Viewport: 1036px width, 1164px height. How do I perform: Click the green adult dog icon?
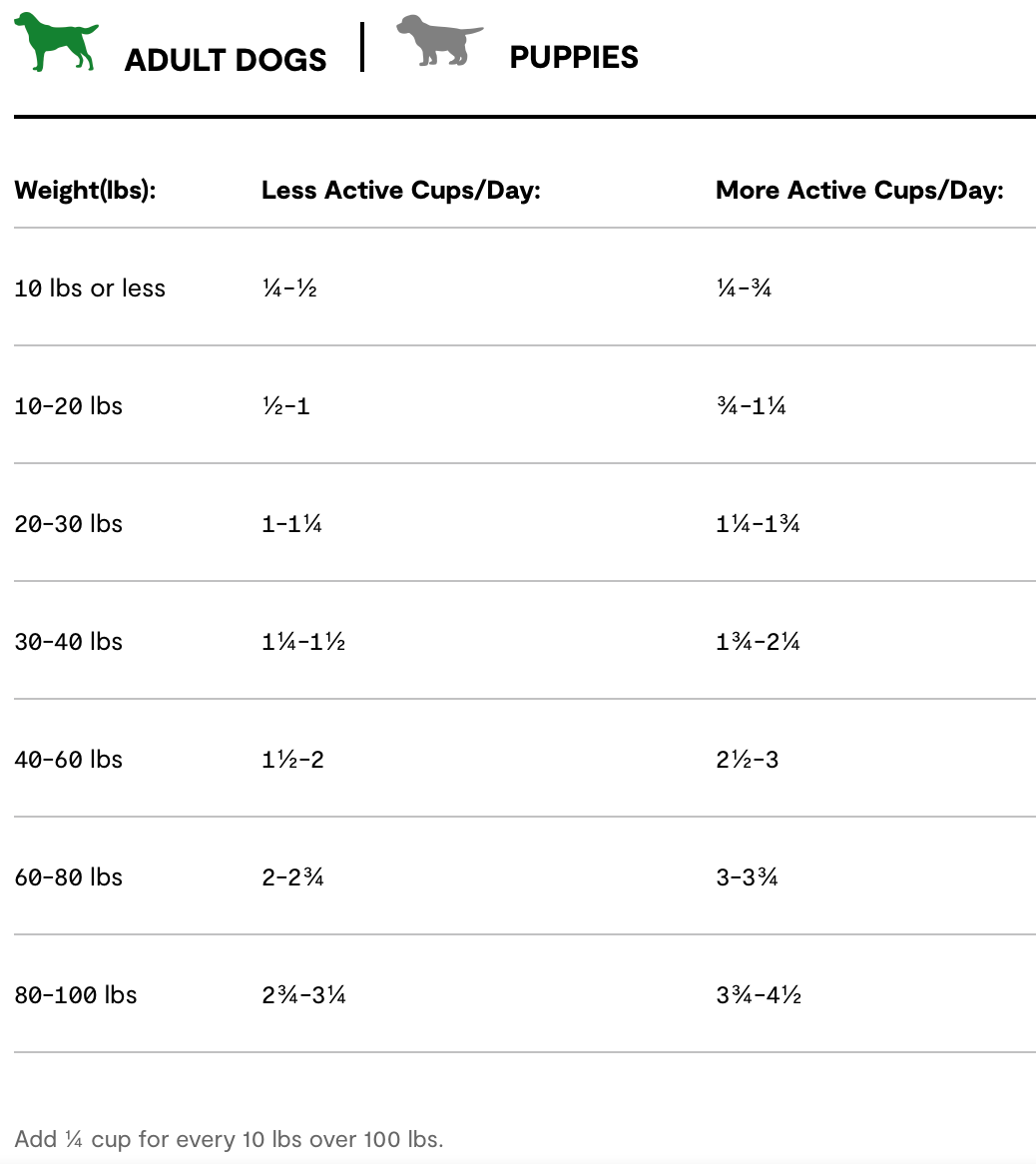click(56, 42)
